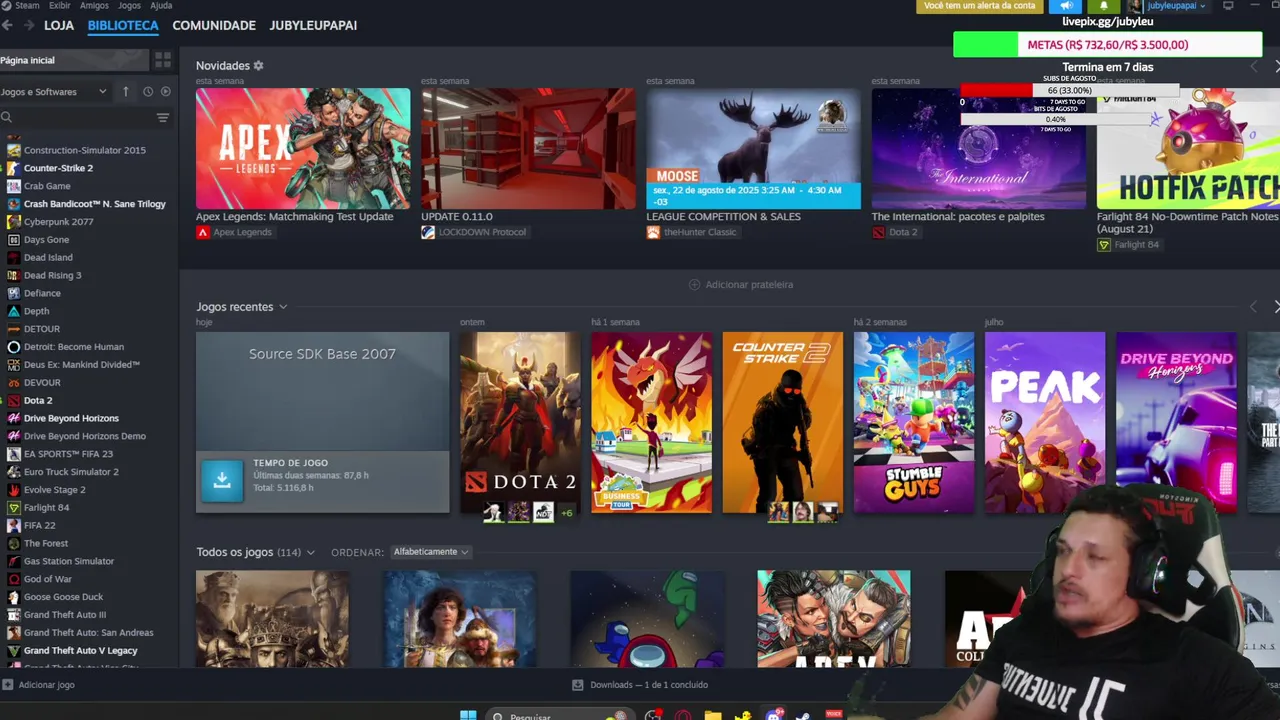The image size is (1280, 720).
Task: Open the Counter-Strike 2 recent game cover
Action: coord(783,422)
